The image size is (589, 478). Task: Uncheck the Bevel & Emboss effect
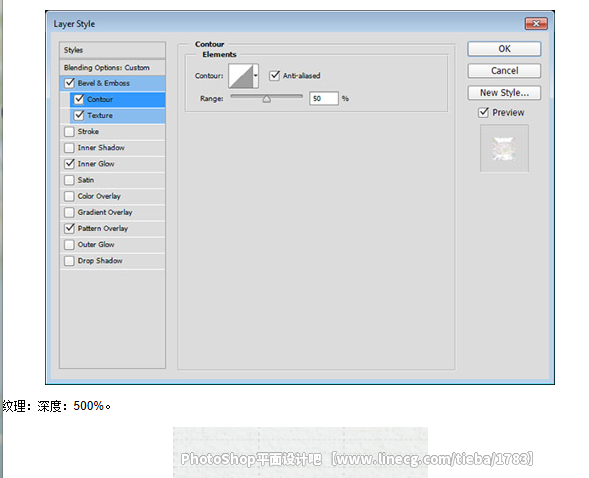tap(69, 83)
